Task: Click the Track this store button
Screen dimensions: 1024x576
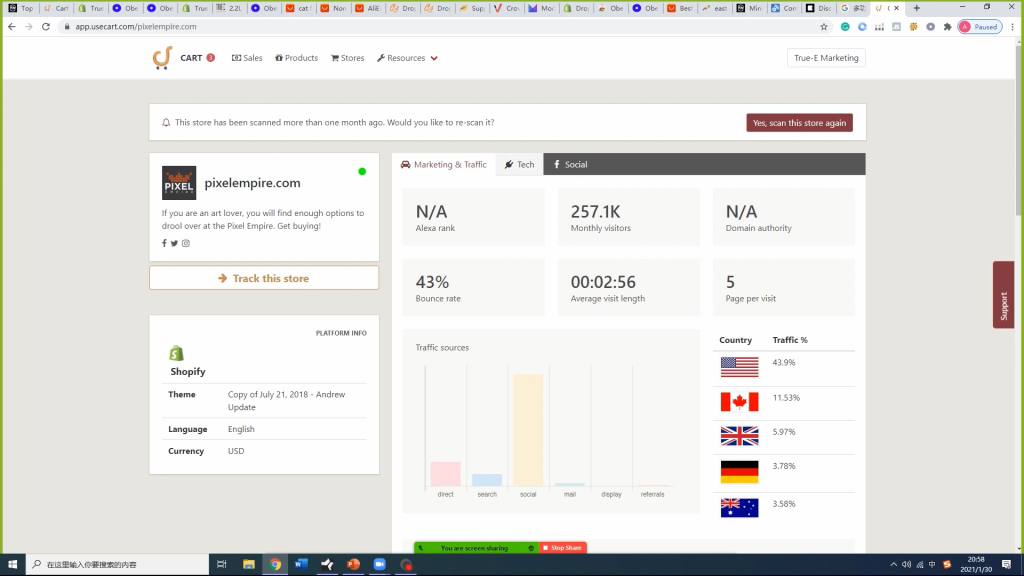Action: coord(263,277)
